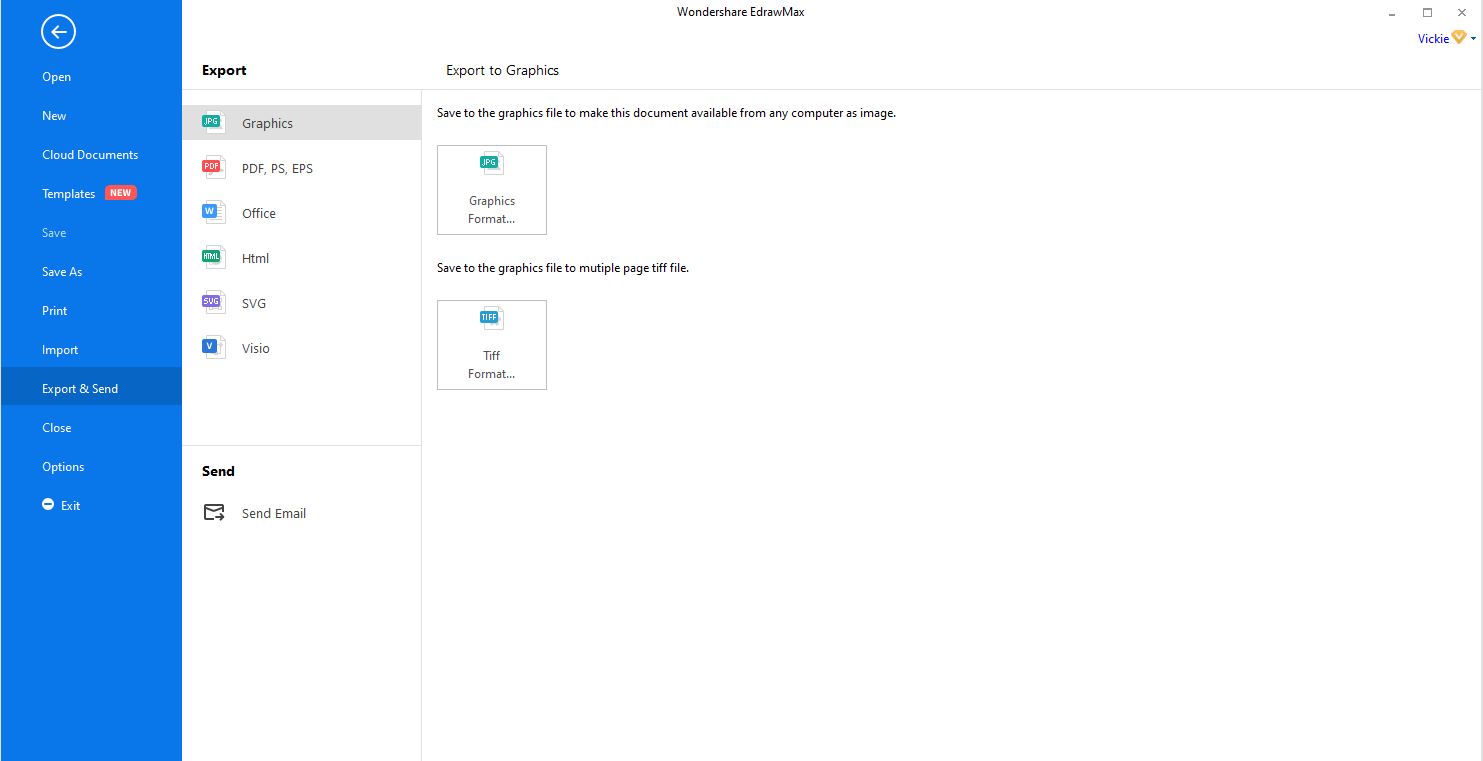Maximize the EdrawMax window
The image size is (1483, 761).
(x=1427, y=13)
